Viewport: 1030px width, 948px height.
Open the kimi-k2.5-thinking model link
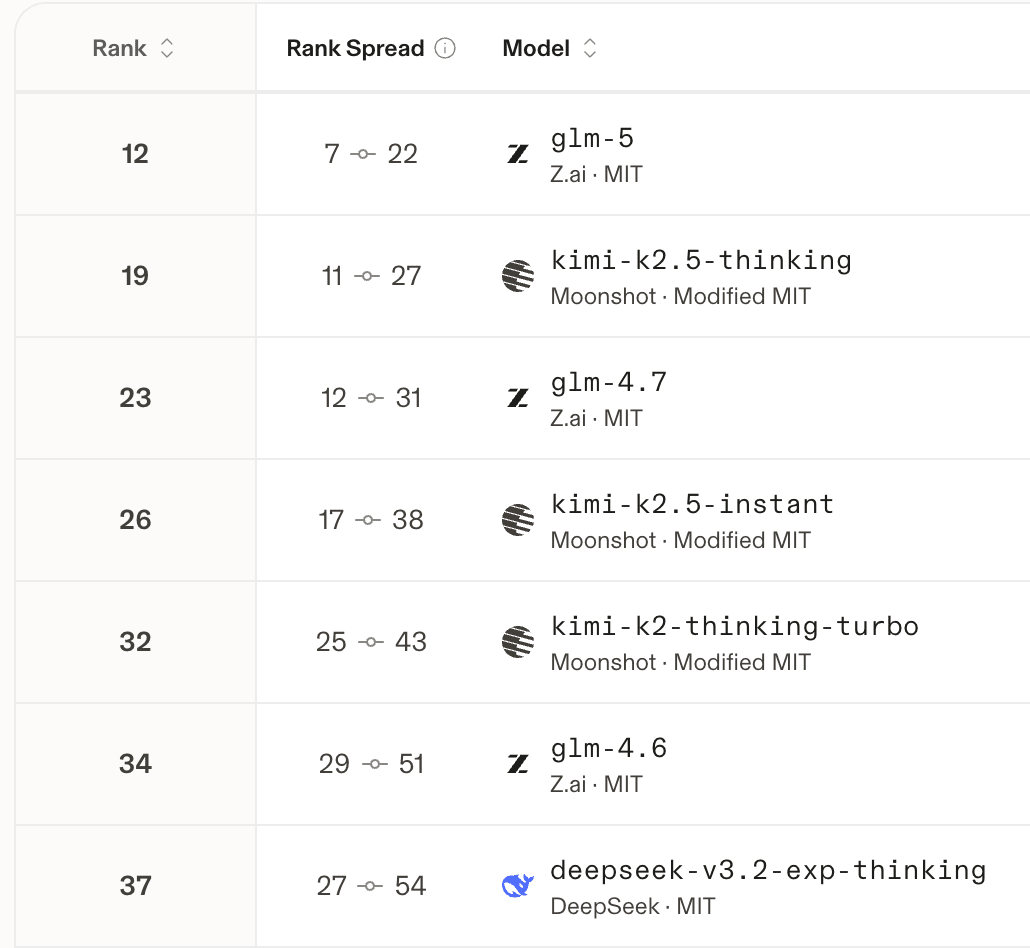(701, 261)
